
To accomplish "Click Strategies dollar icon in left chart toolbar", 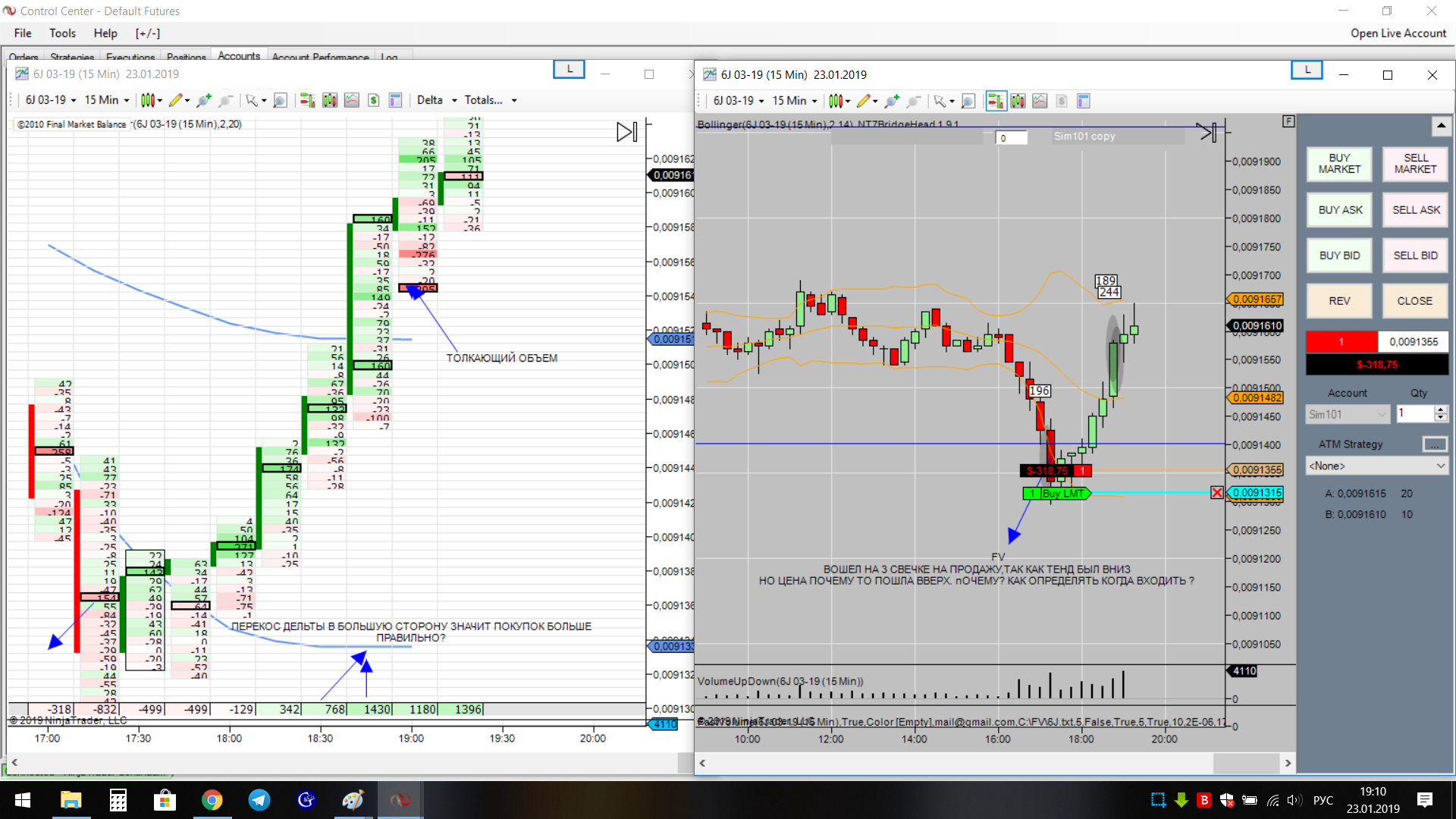I will pos(373,100).
